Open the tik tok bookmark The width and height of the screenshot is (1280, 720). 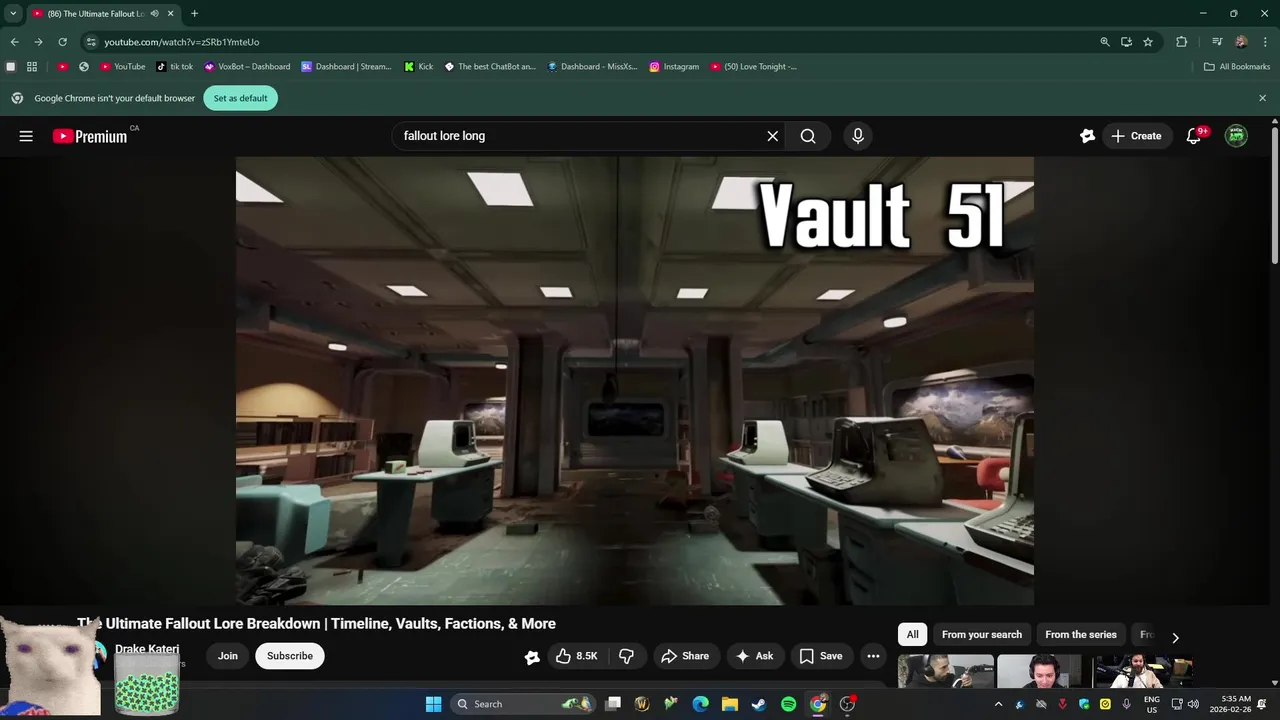pos(175,67)
